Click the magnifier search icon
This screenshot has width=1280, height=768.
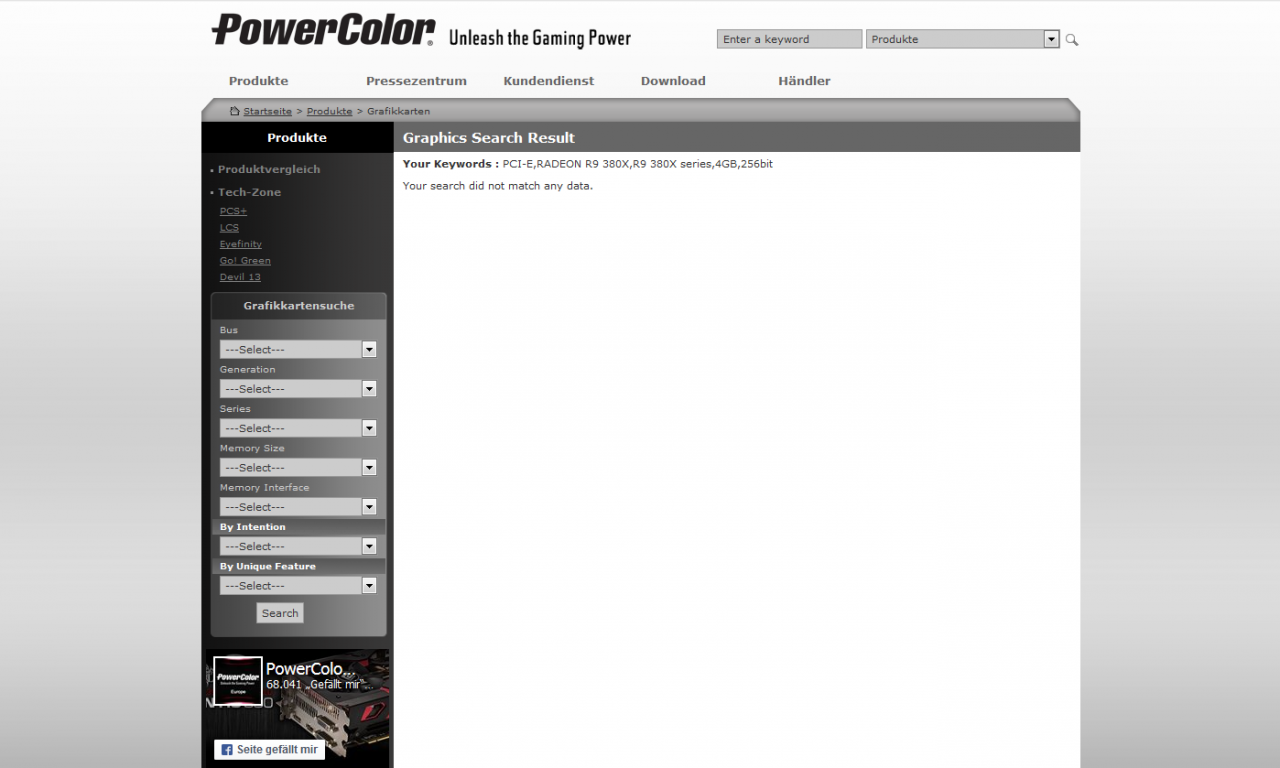[1072, 40]
